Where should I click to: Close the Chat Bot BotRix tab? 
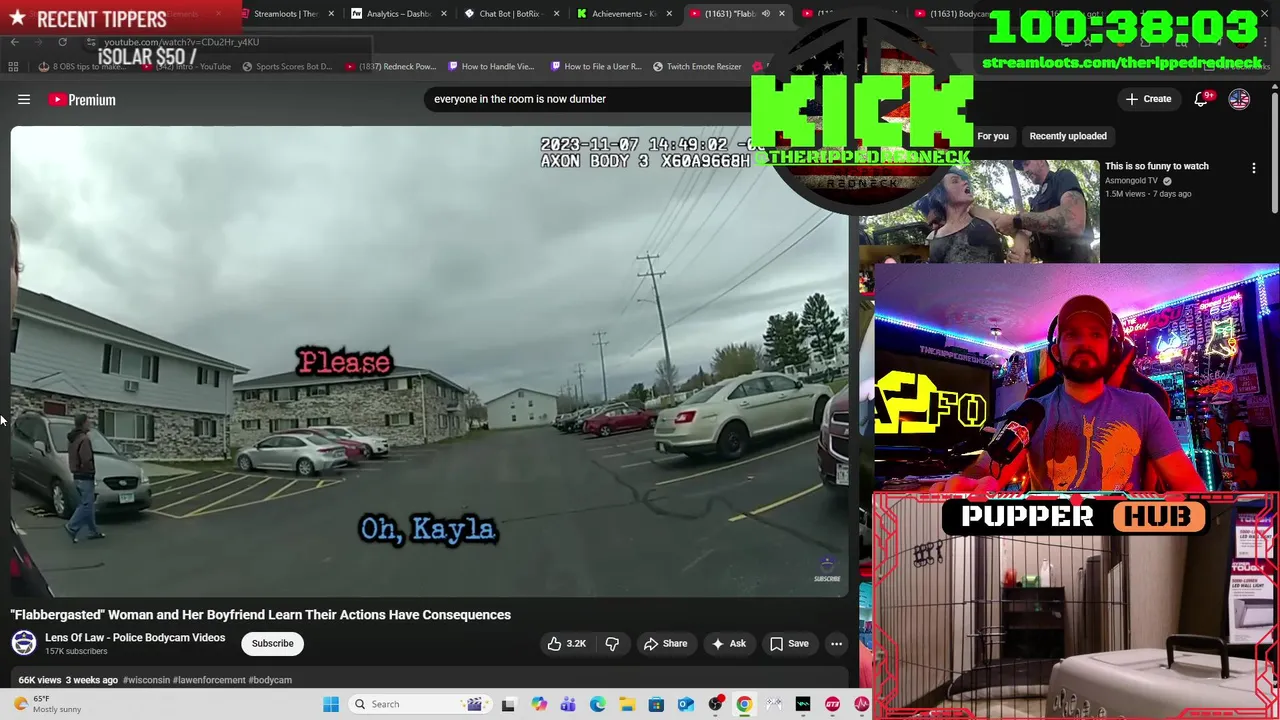point(555,14)
